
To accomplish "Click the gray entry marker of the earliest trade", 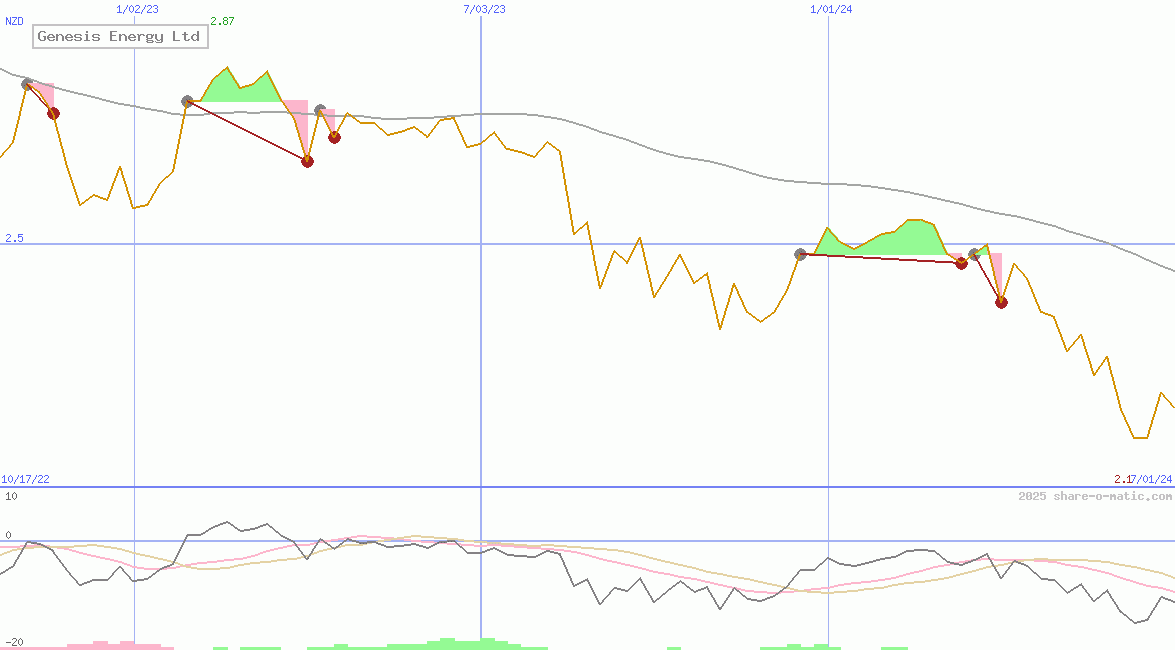I will point(28,84).
